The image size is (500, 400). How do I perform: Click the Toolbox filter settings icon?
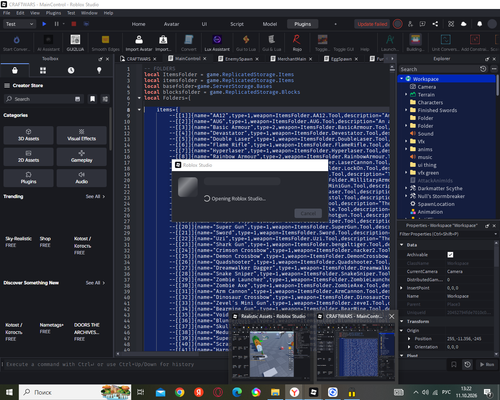[x=105, y=99]
